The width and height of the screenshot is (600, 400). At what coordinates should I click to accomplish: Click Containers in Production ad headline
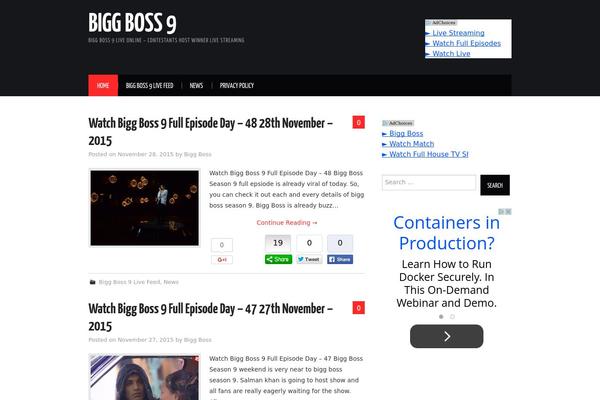pyautogui.click(x=447, y=233)
